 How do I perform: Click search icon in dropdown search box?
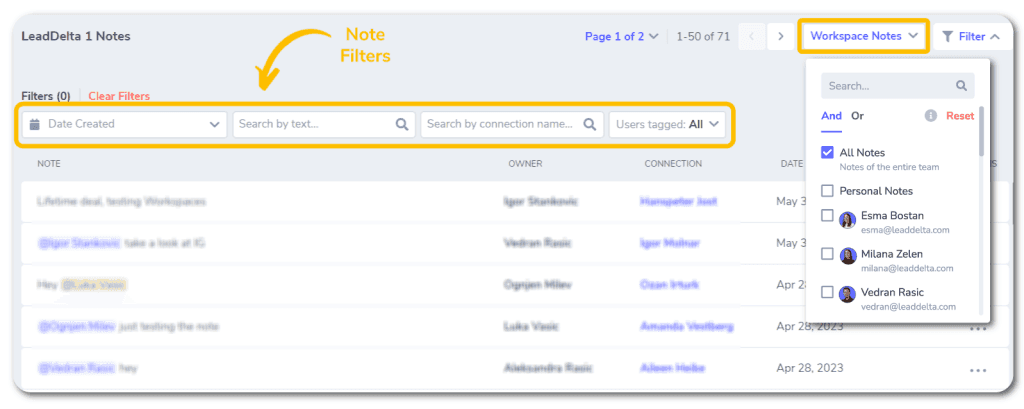point(961,86)
